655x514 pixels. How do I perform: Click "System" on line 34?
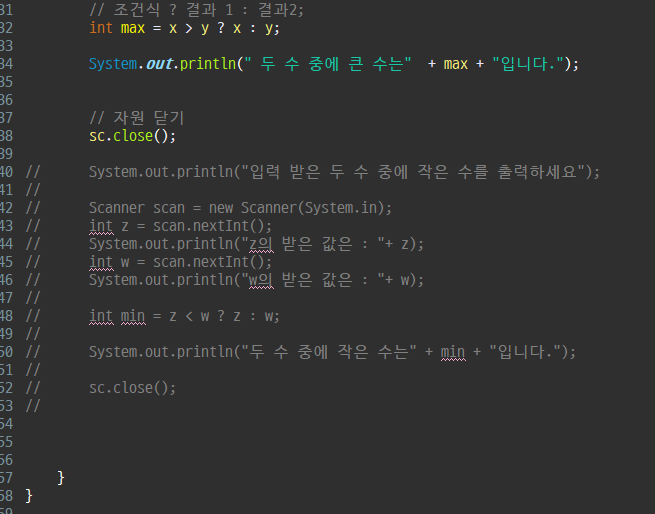click(x=113, y=64)
